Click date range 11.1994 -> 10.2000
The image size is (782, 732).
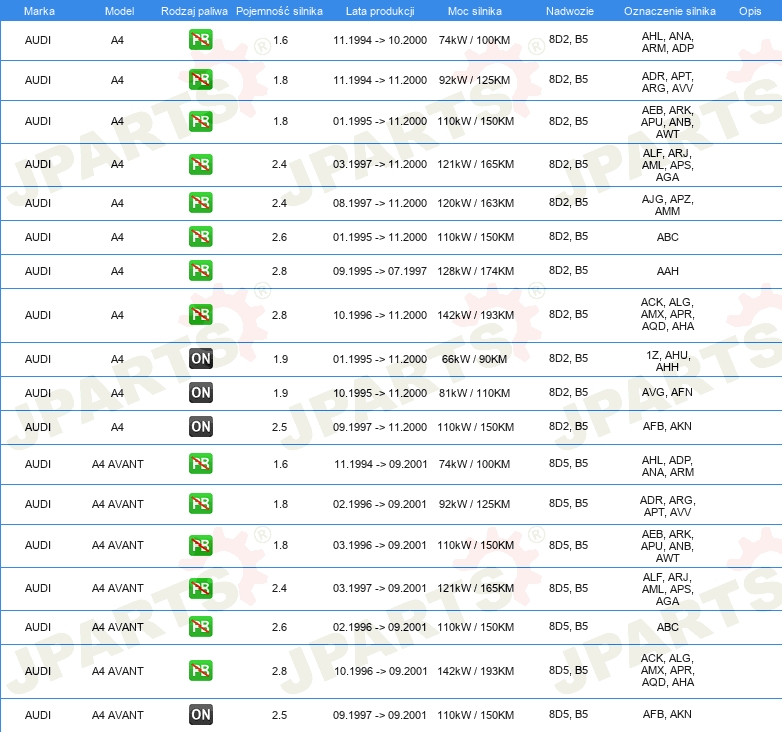pyautogui.click(x=380, y=40)
